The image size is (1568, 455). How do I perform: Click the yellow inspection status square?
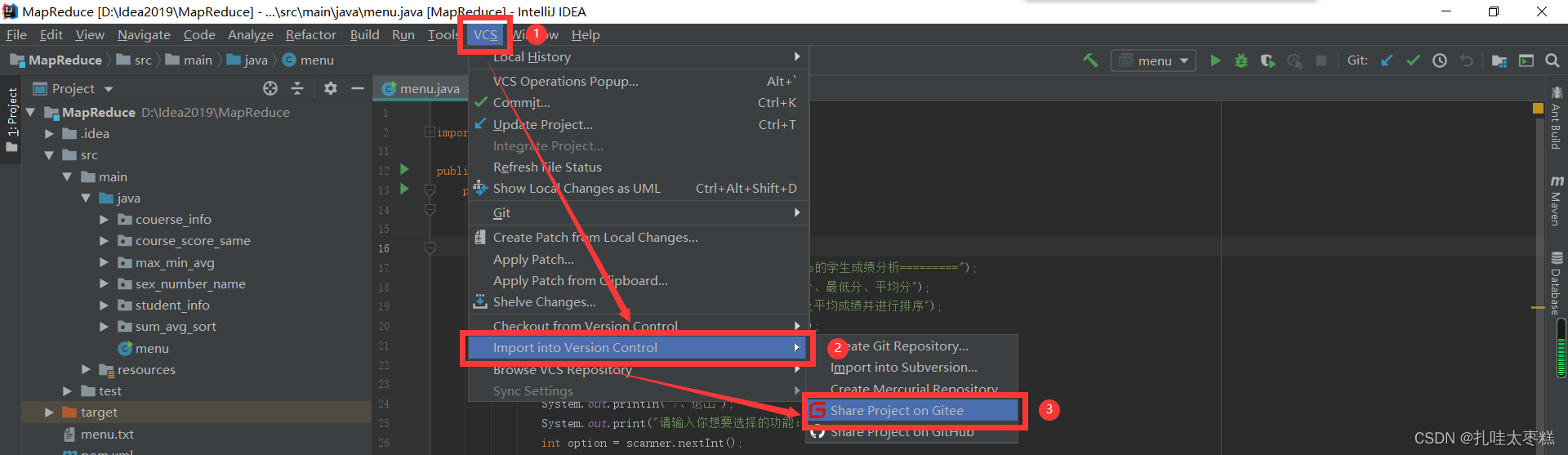pyautogui.click(x=1538, y=108)
